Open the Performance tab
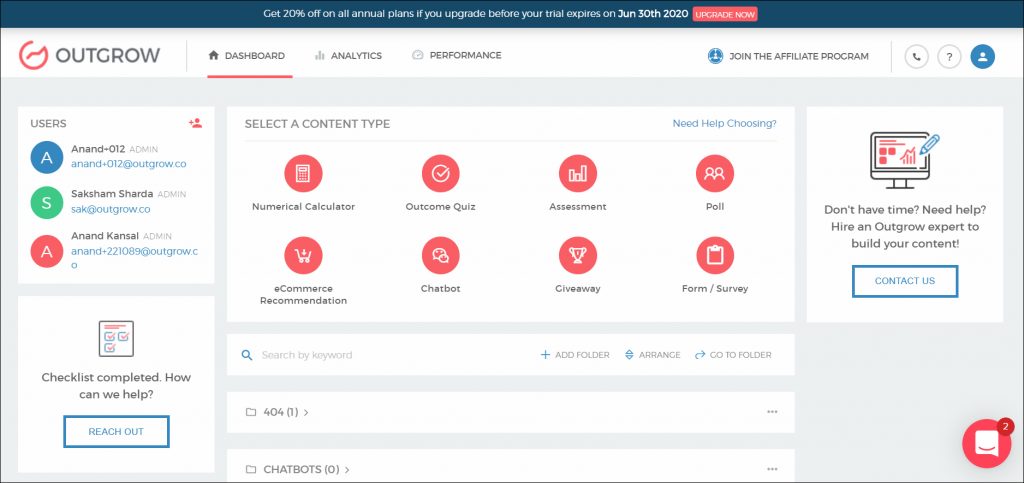 coord(457,56)
